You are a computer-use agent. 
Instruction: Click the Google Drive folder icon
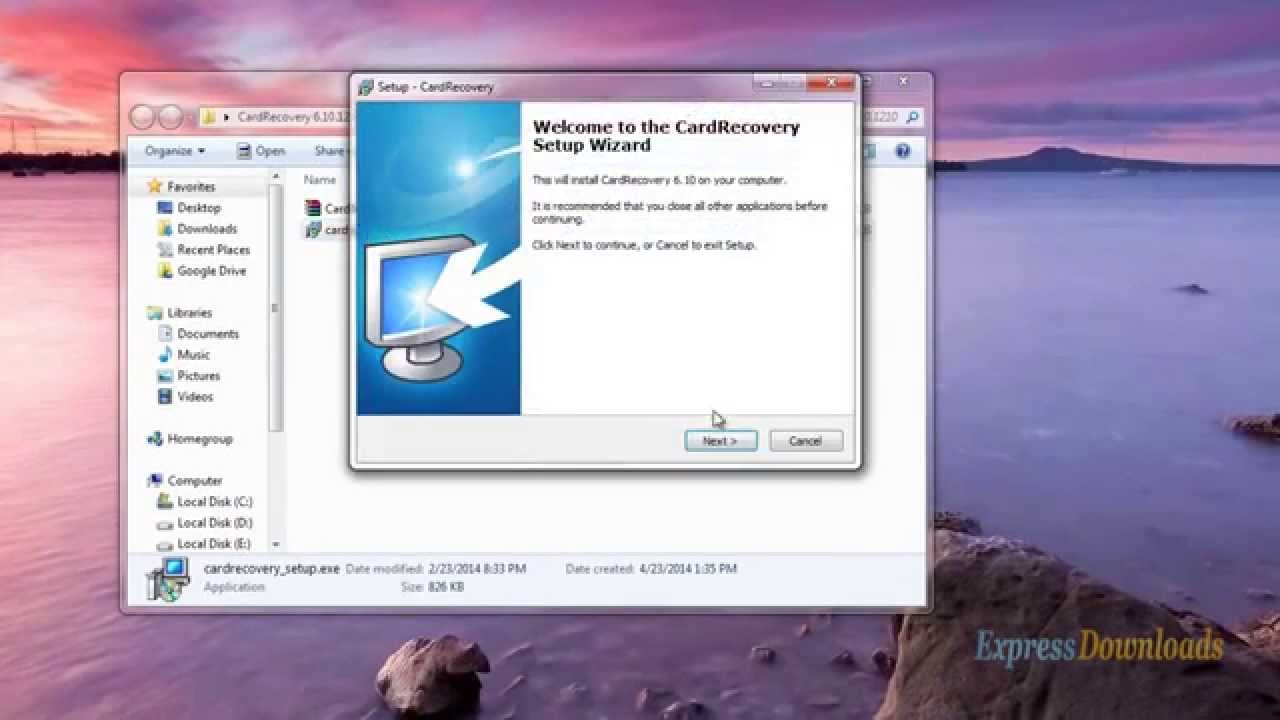(x=165, y=271)
